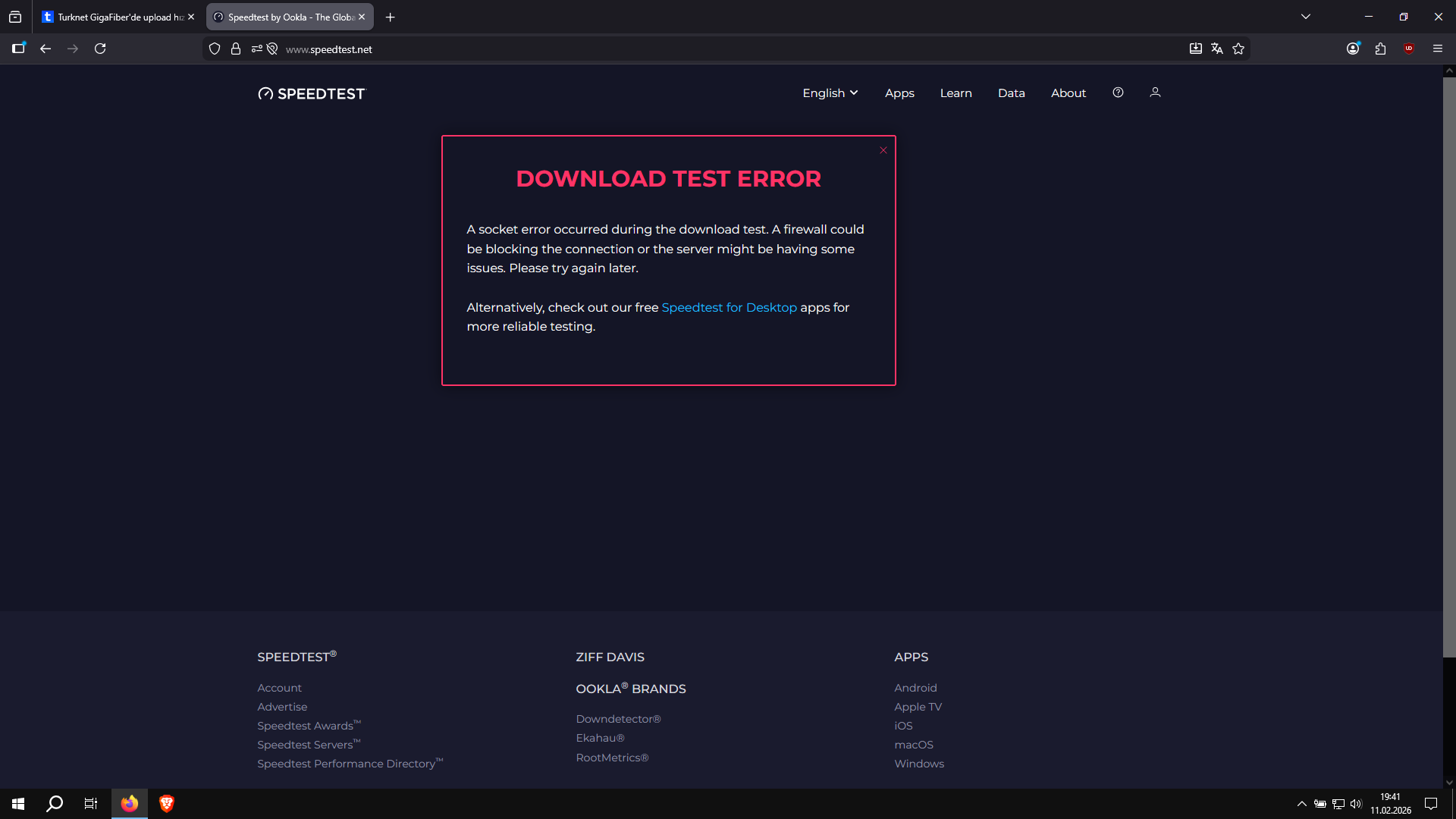Launch Brave browser from taskbar
The image size is (1456, 819).
[x=166, y=804]
